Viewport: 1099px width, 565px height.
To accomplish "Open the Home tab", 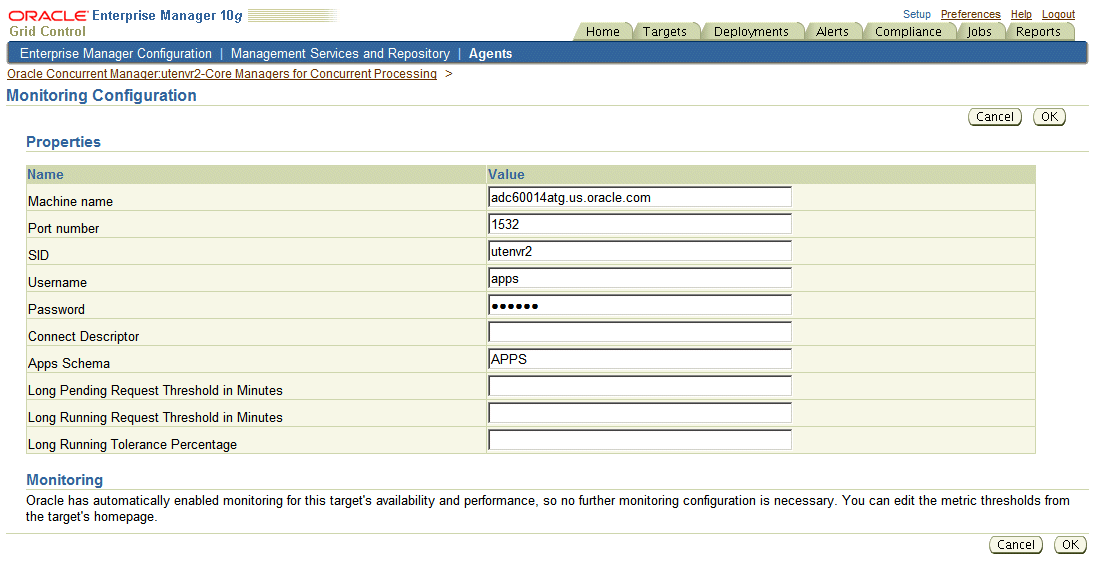I will [x=603, y=32].
